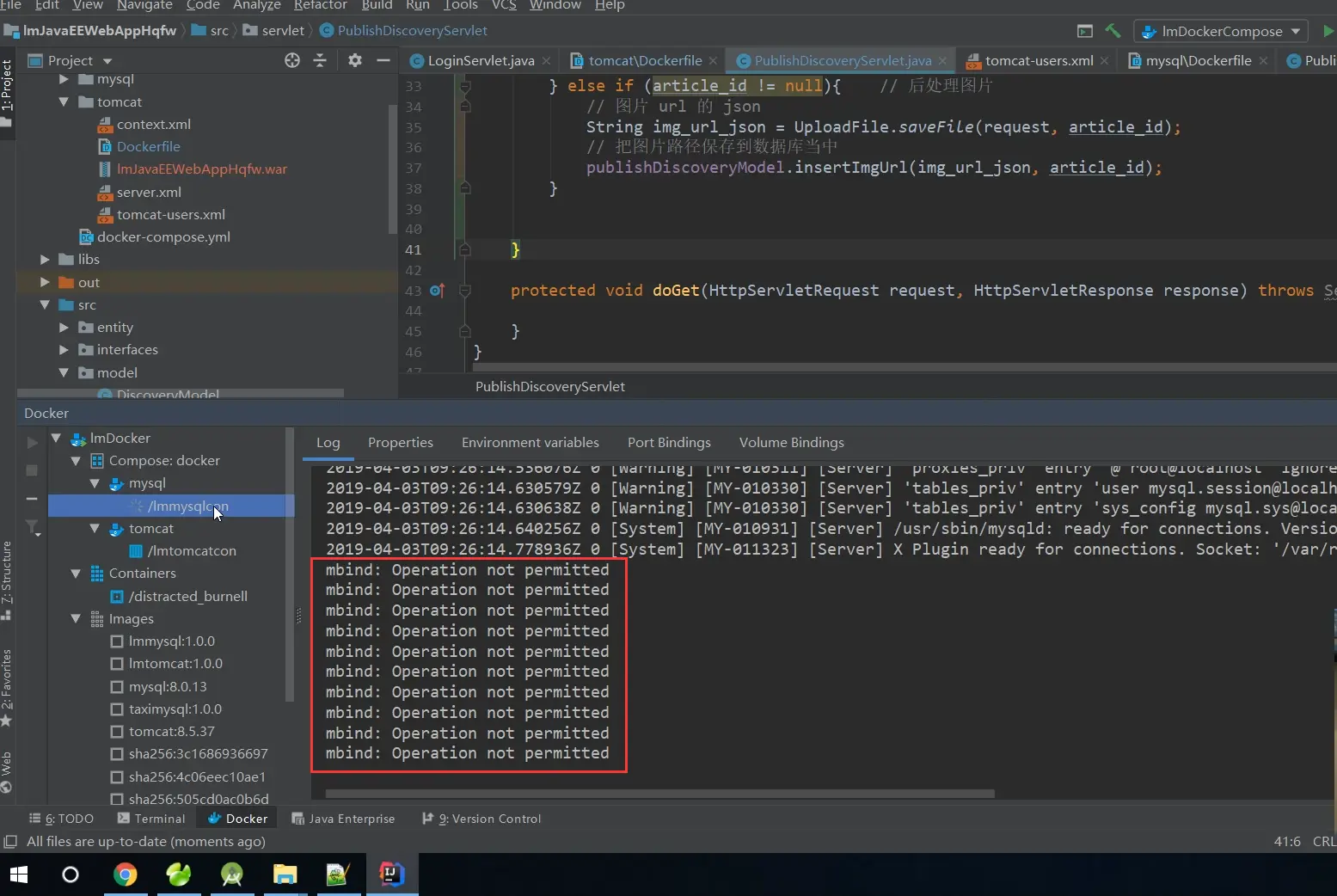Open the ImDockerCompose run configuration dropdown
The height and width of the screenshot is (896, 1337).
[x=1221, y=32]
